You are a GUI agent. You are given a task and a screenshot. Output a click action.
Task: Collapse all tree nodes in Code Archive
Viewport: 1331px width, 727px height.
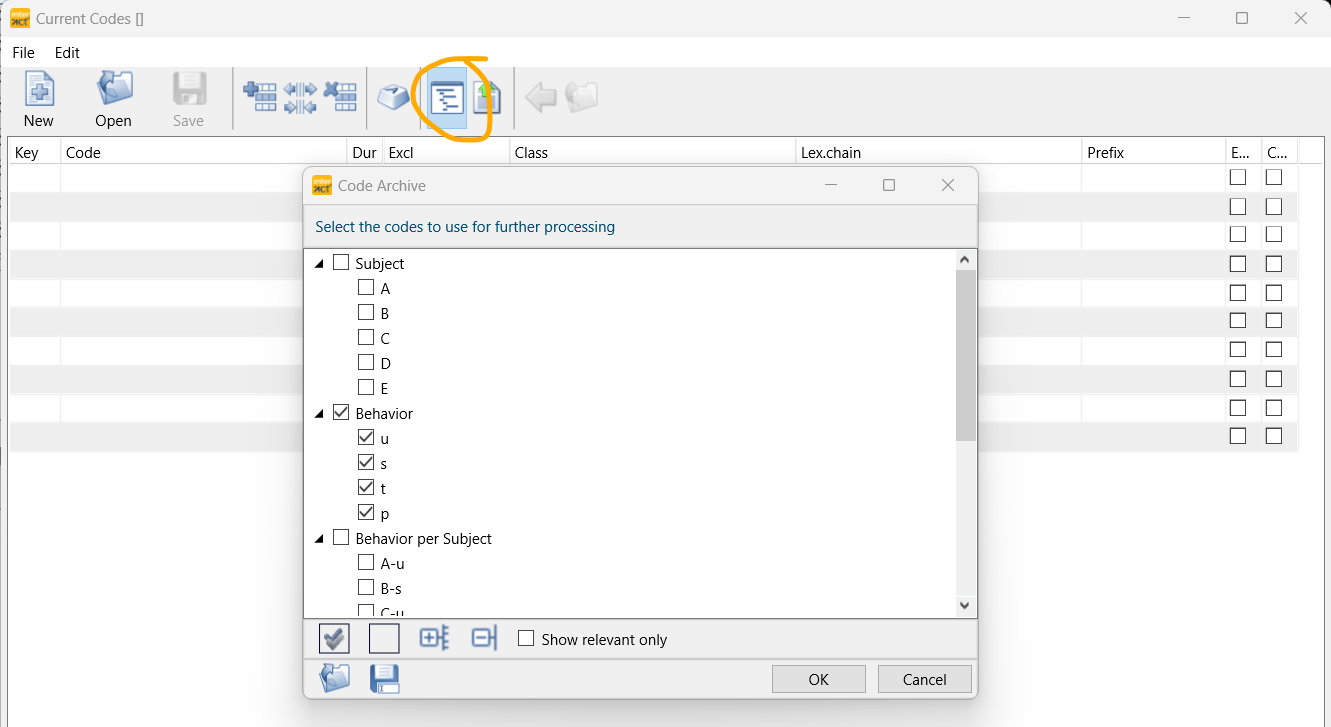[x=484, y=638]
